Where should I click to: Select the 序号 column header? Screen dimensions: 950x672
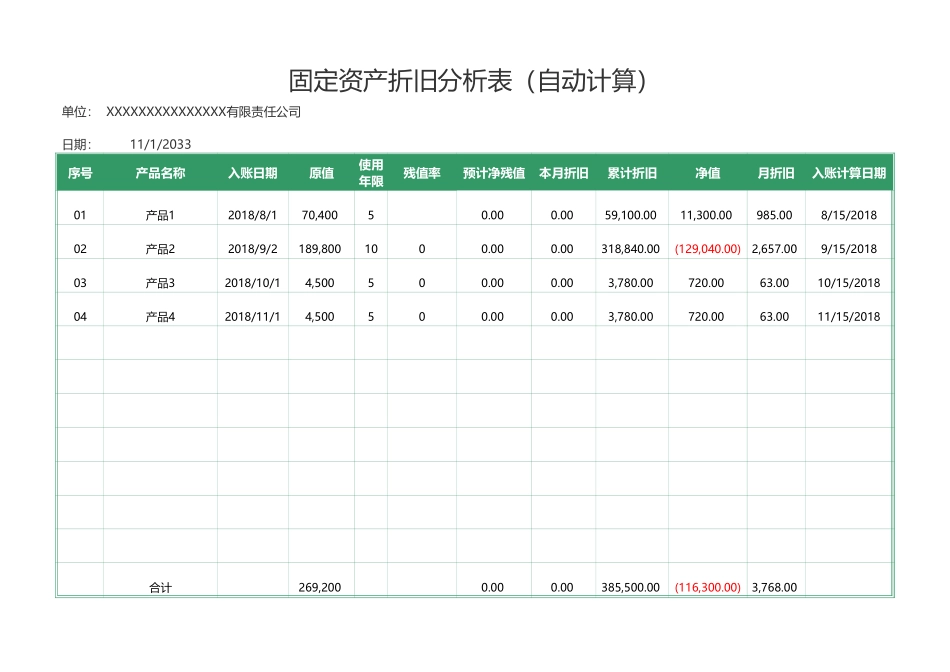click(x=80, y=173)
